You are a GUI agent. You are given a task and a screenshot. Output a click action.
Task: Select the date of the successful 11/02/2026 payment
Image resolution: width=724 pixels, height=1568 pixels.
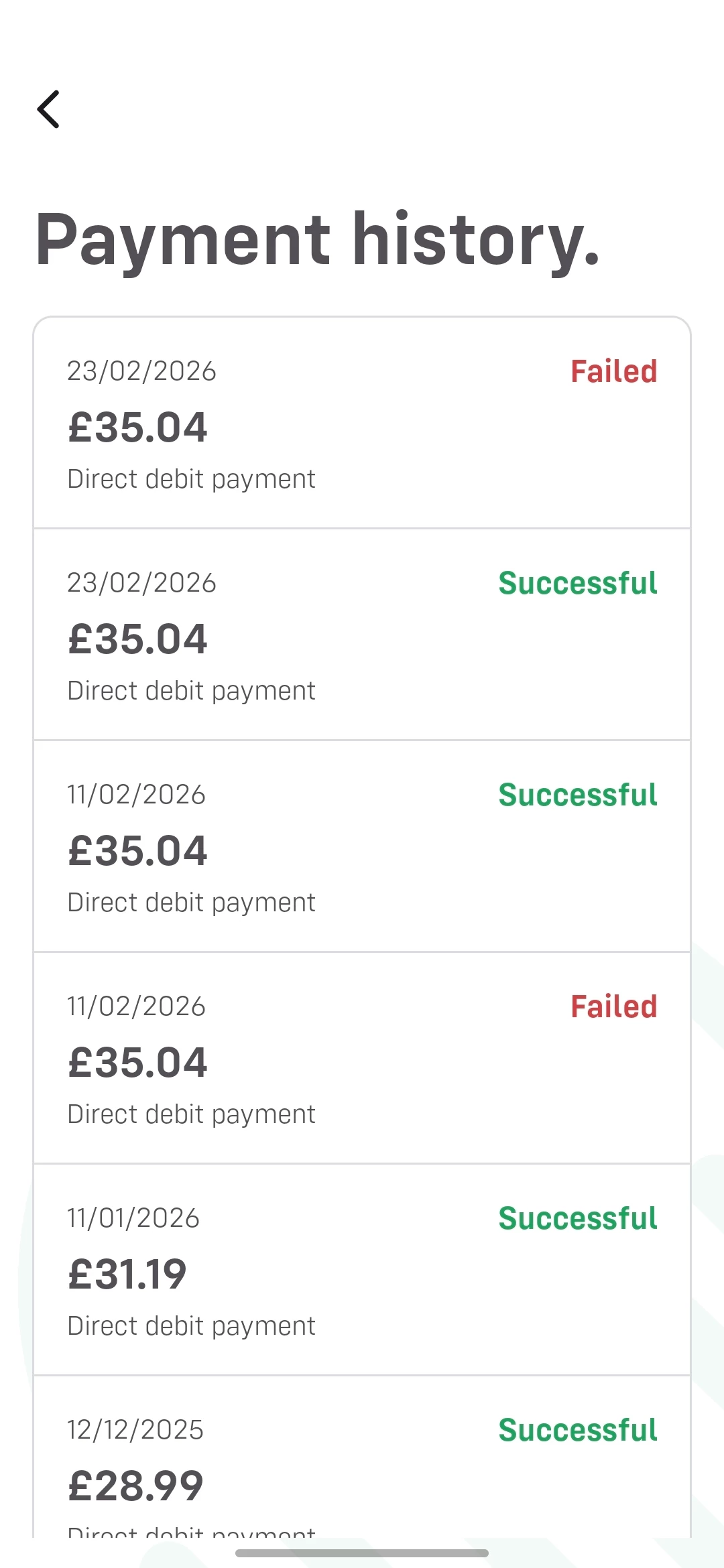(136, 795)
